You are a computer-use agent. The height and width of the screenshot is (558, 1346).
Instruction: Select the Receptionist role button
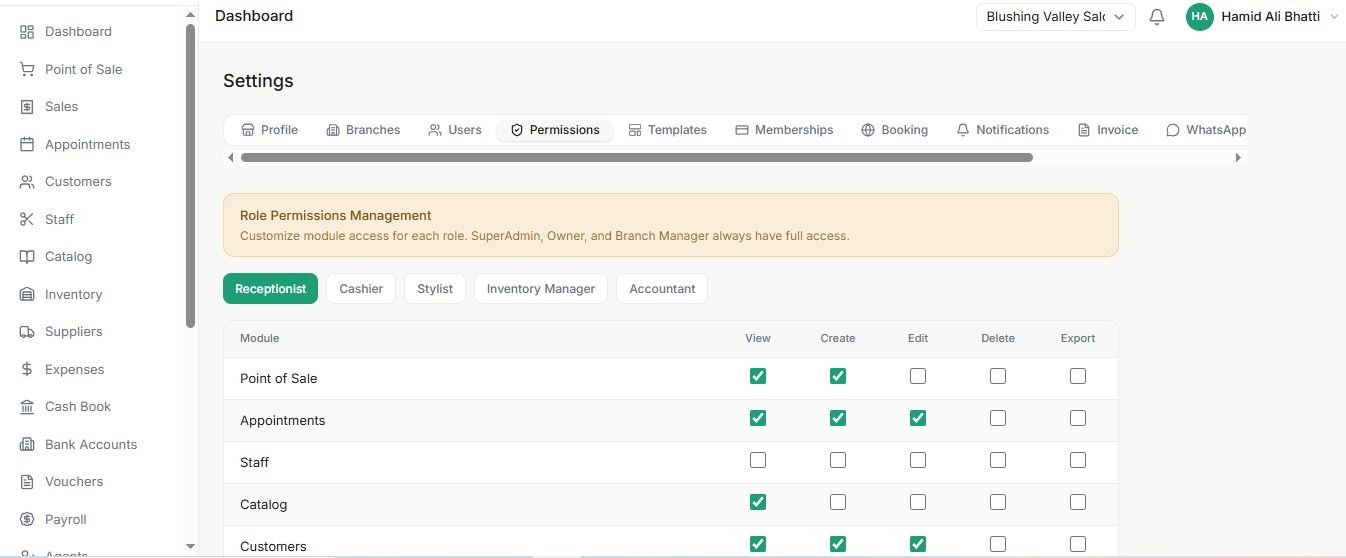point(270,289)
